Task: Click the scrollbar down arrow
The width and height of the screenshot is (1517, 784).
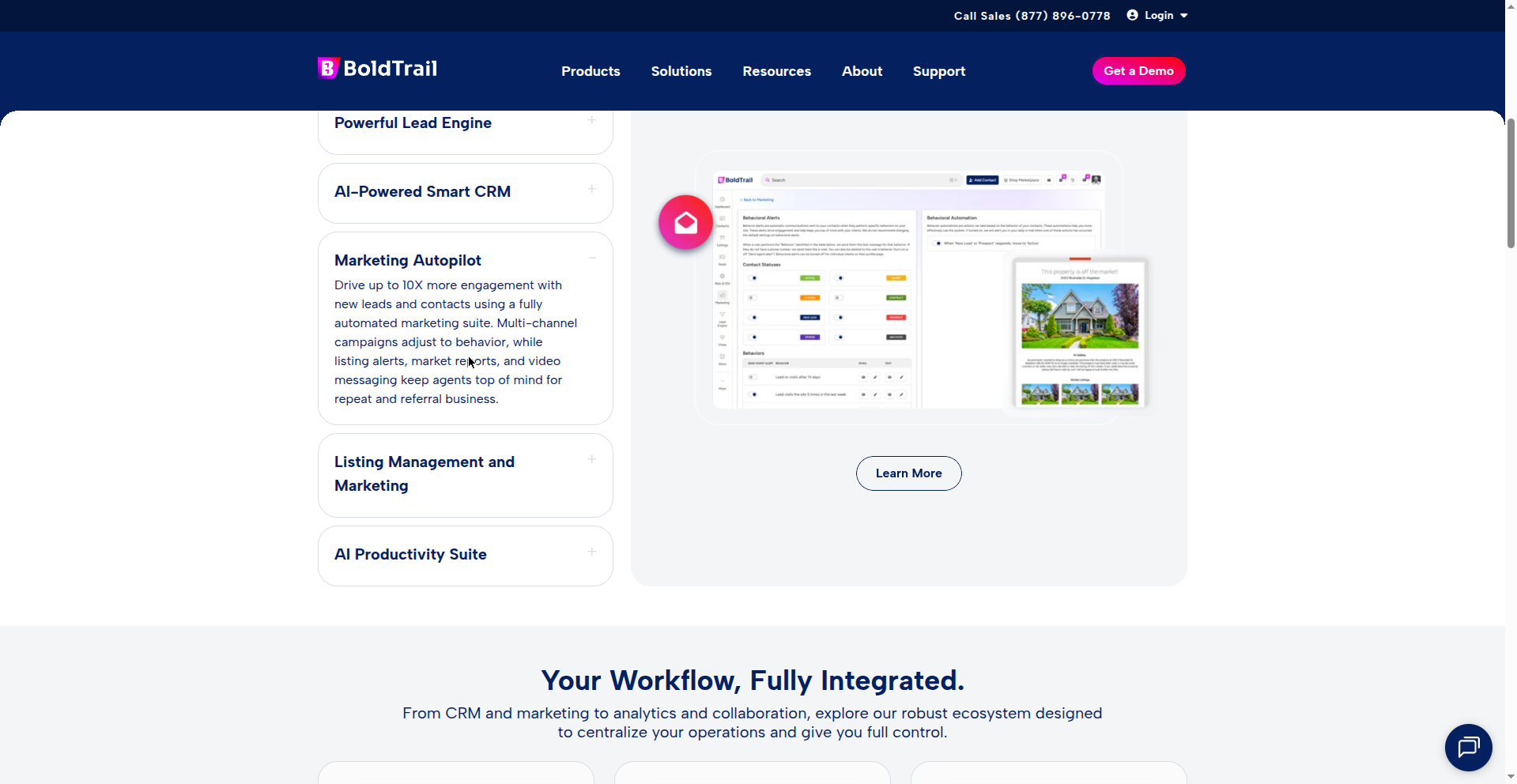Action: point(1511,777)
